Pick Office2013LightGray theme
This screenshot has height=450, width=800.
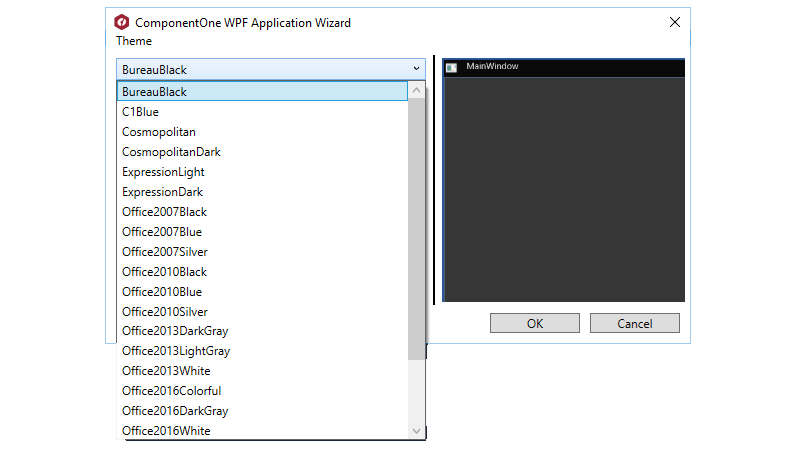(262, 351)
